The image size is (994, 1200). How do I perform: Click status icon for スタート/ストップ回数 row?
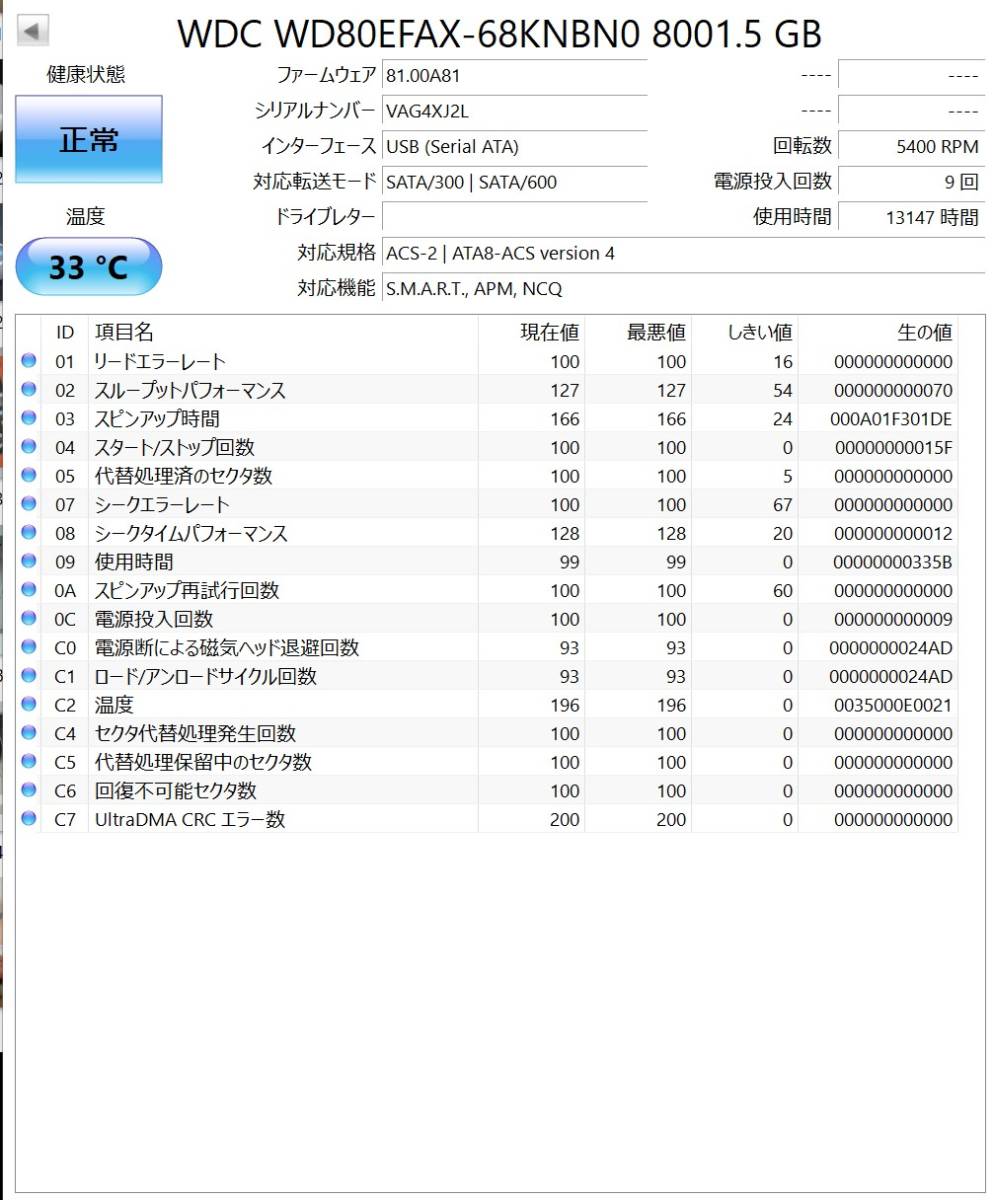[x=28, y=446]
